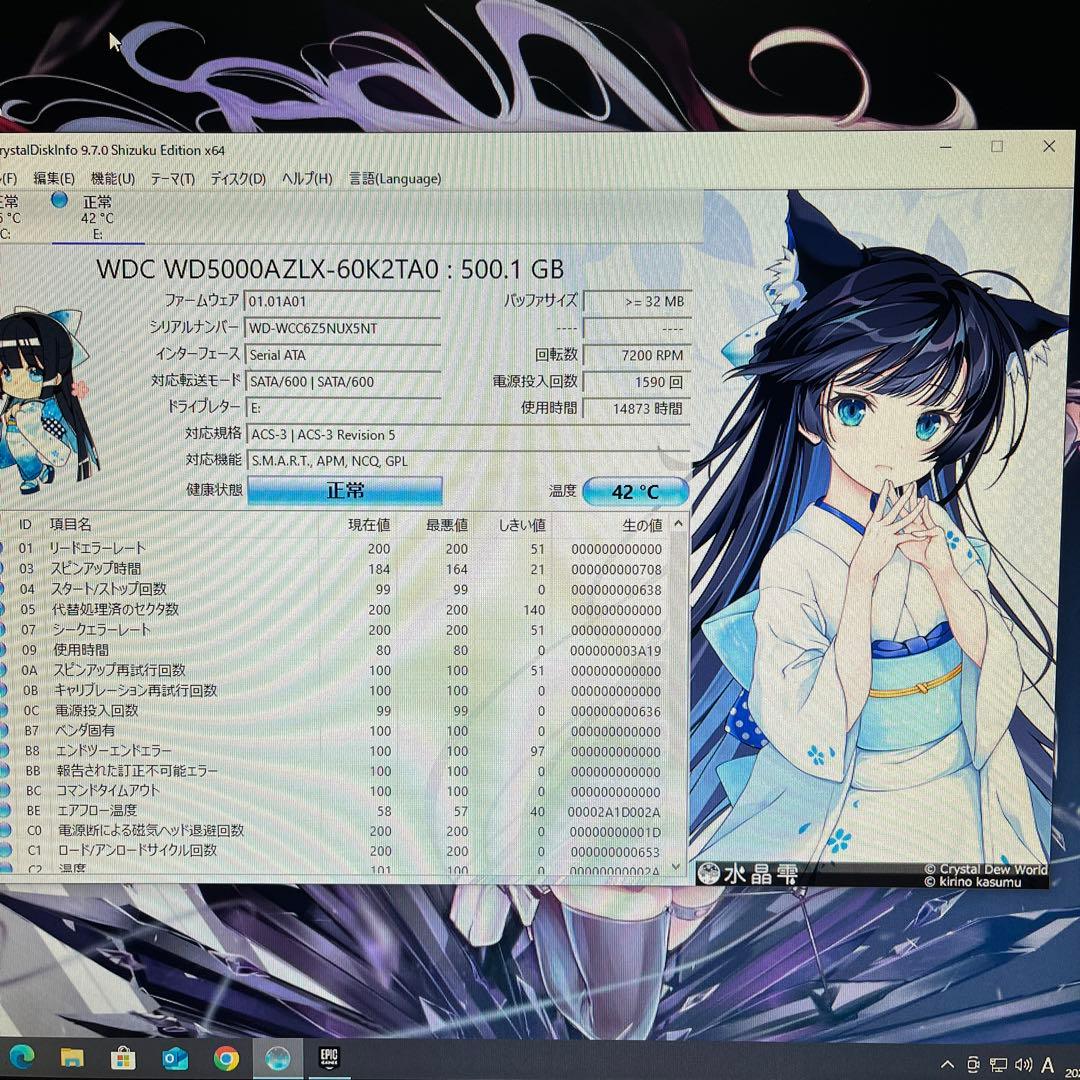Click the input method 'A' indicator in the tray
Viewport: 1080px width, 1080px height.
click(1046, 1063)
